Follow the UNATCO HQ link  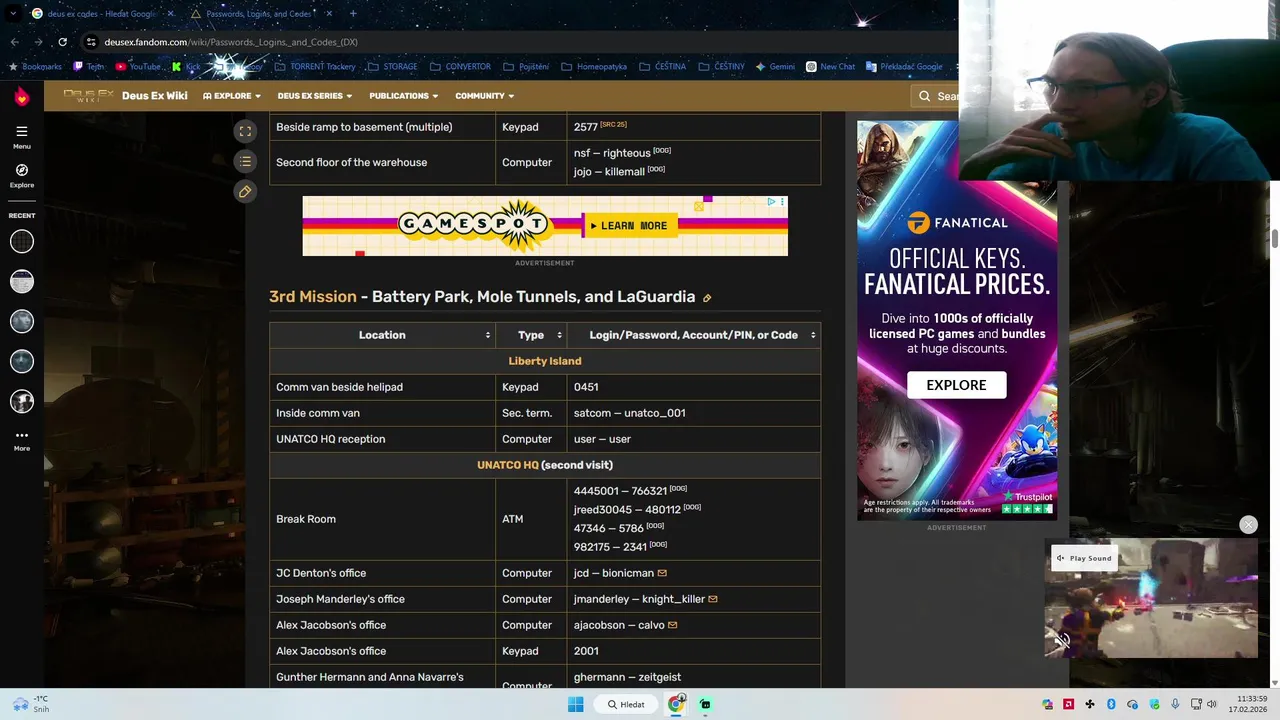coord(507,465)
